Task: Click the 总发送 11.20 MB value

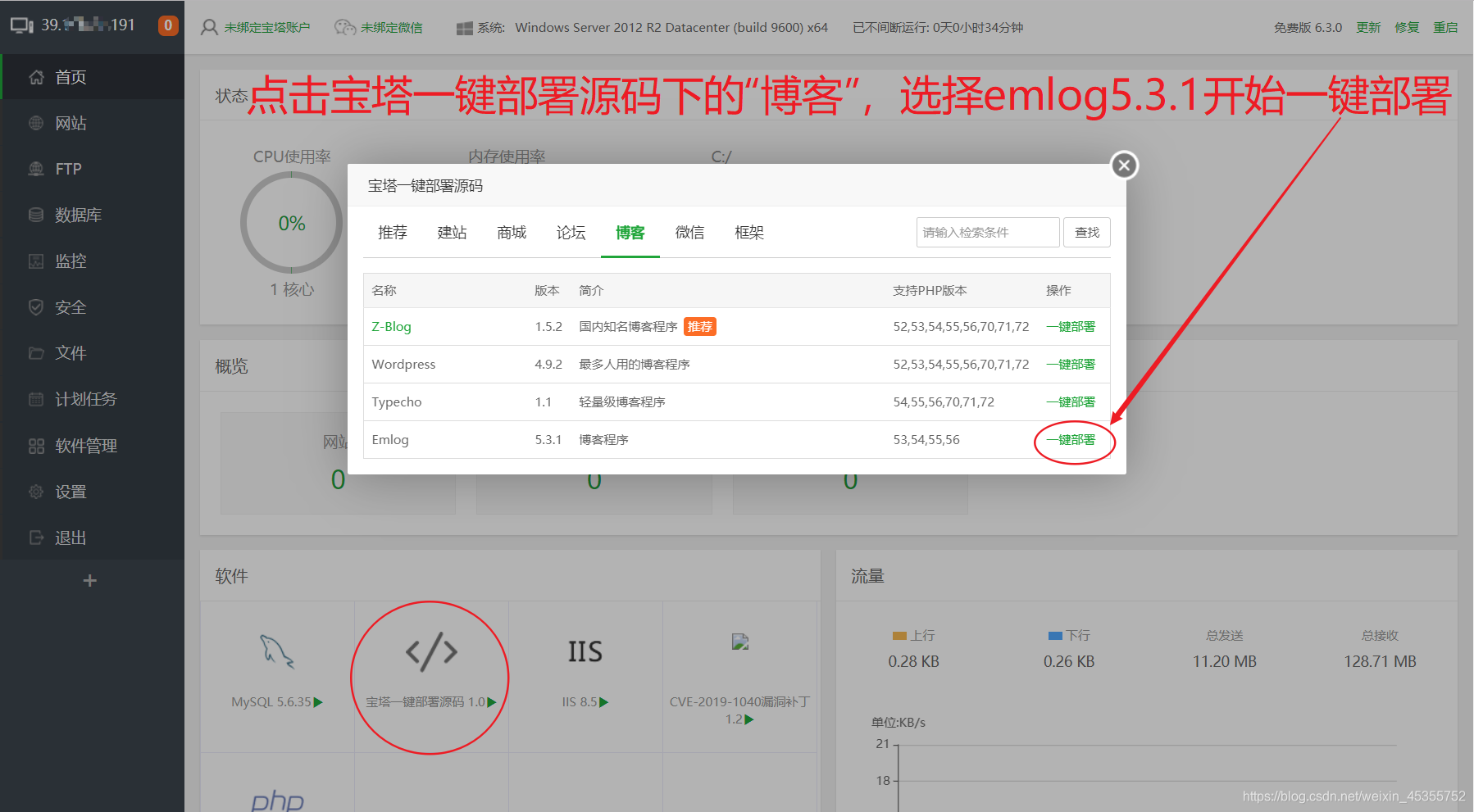Action: [1225, 661]
